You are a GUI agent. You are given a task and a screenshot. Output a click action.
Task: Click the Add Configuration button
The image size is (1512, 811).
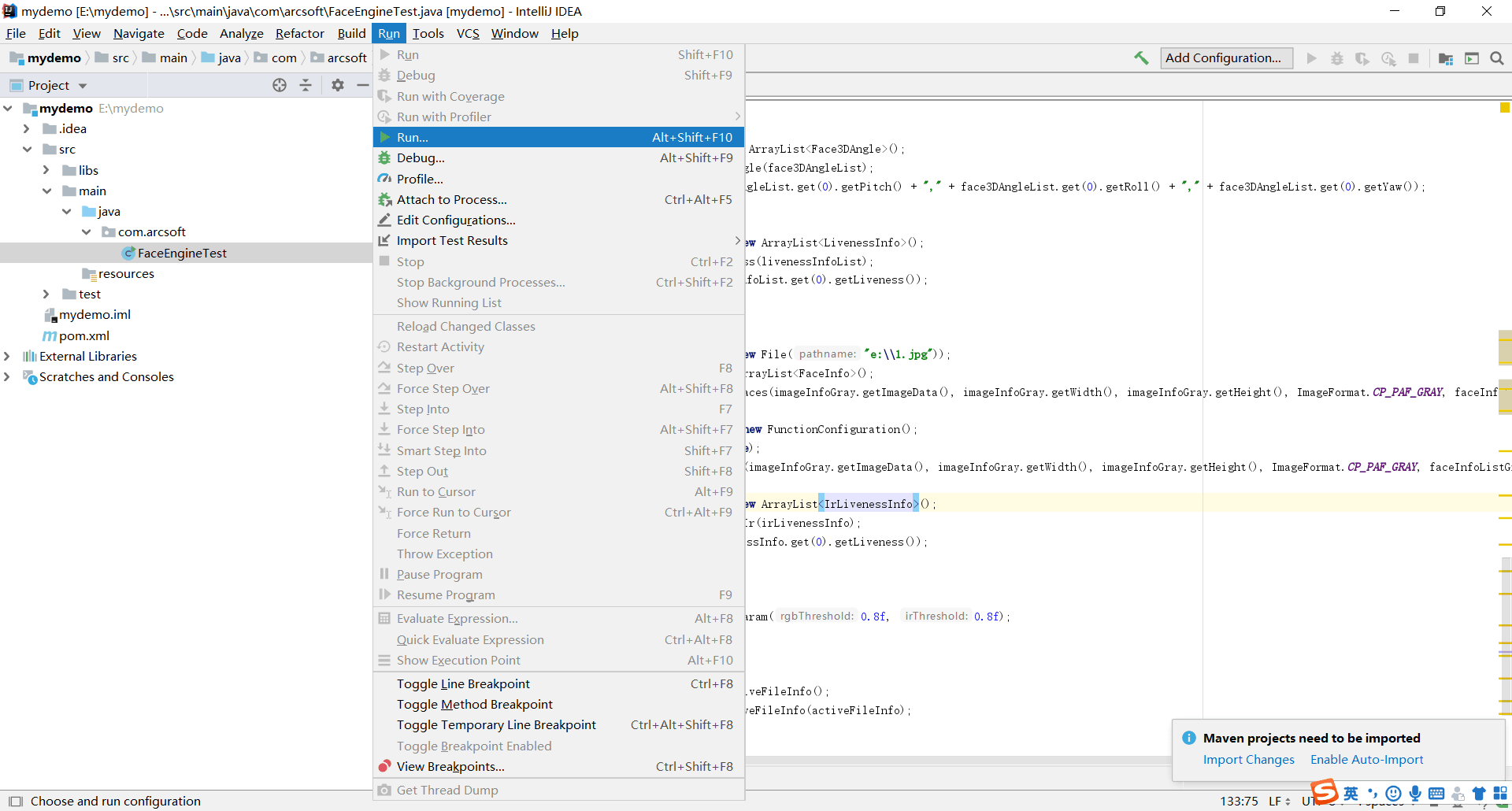tap(1225, 58)
